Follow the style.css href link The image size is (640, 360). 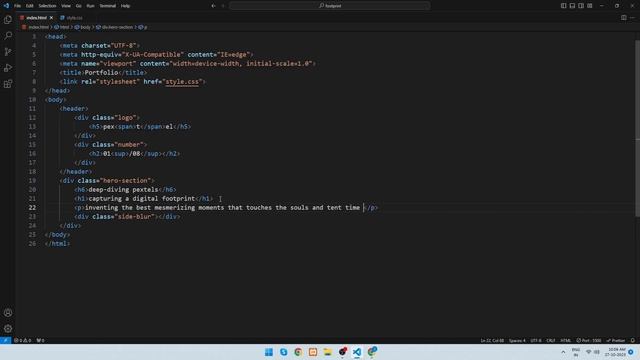(182, 82)
